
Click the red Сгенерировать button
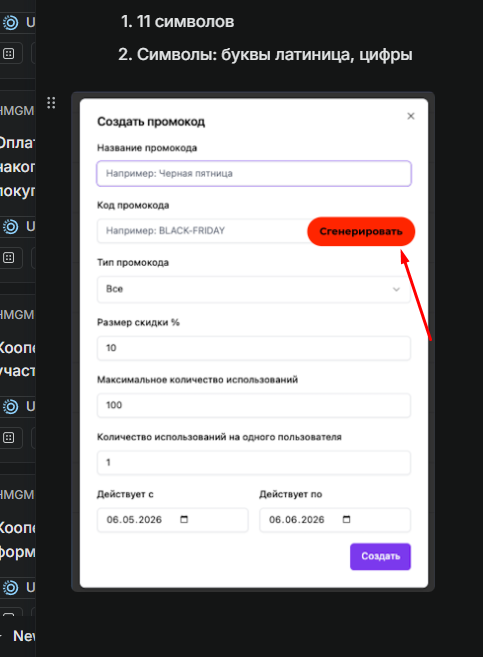pos(361,231)
